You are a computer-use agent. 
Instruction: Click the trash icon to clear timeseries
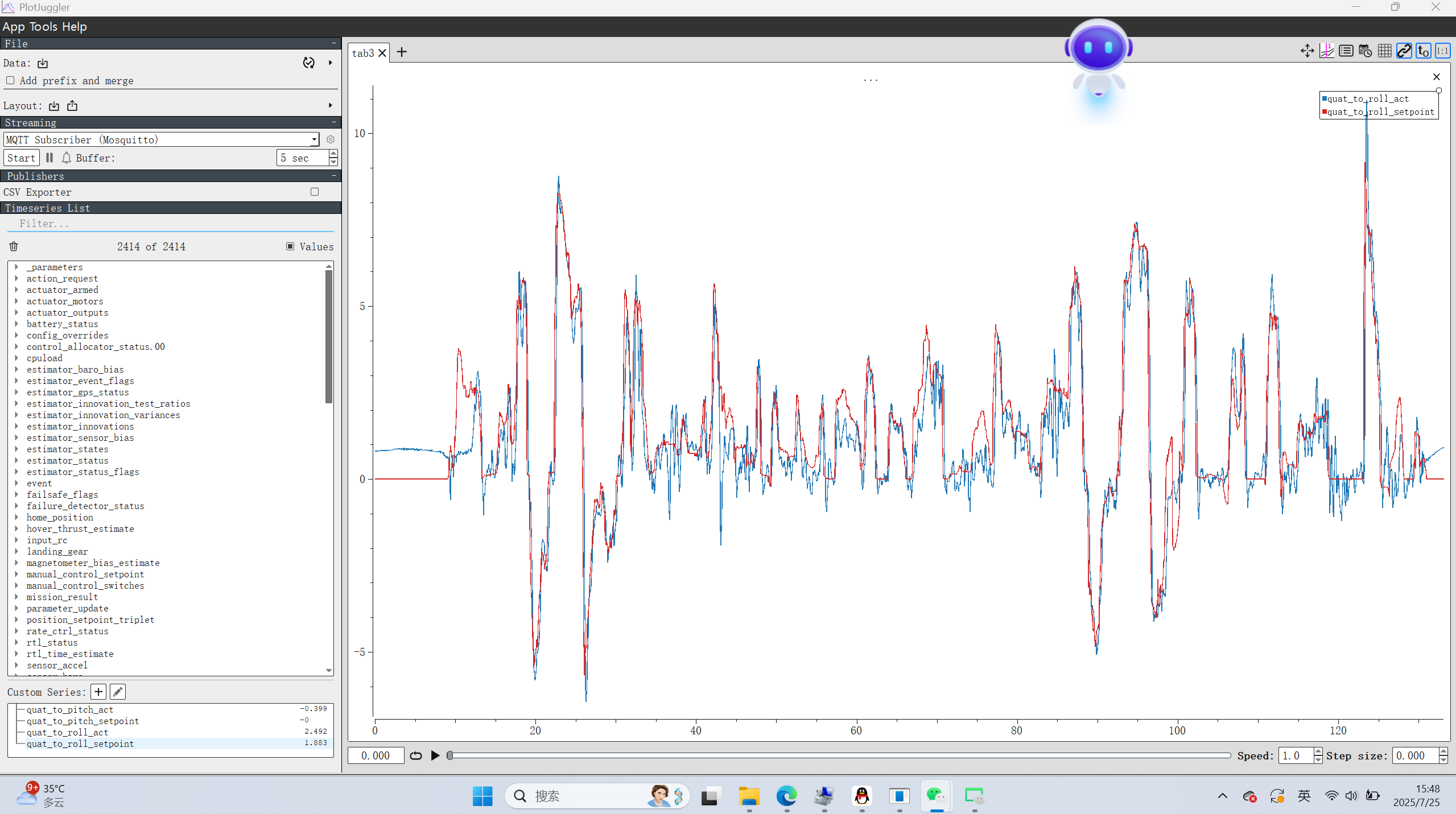(14, 246)
